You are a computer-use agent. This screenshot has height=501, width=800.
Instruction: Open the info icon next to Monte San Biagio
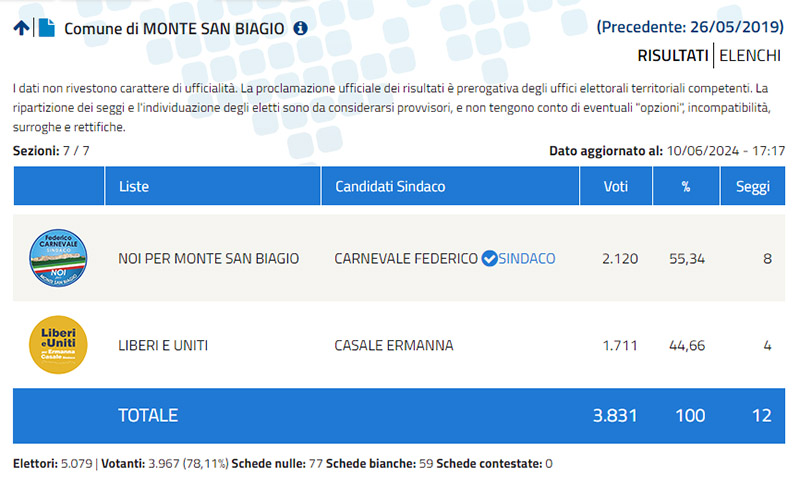point(300,28)
